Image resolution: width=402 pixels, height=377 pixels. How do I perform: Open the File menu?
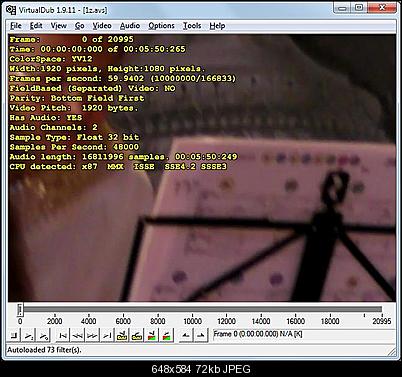(16, 26)
